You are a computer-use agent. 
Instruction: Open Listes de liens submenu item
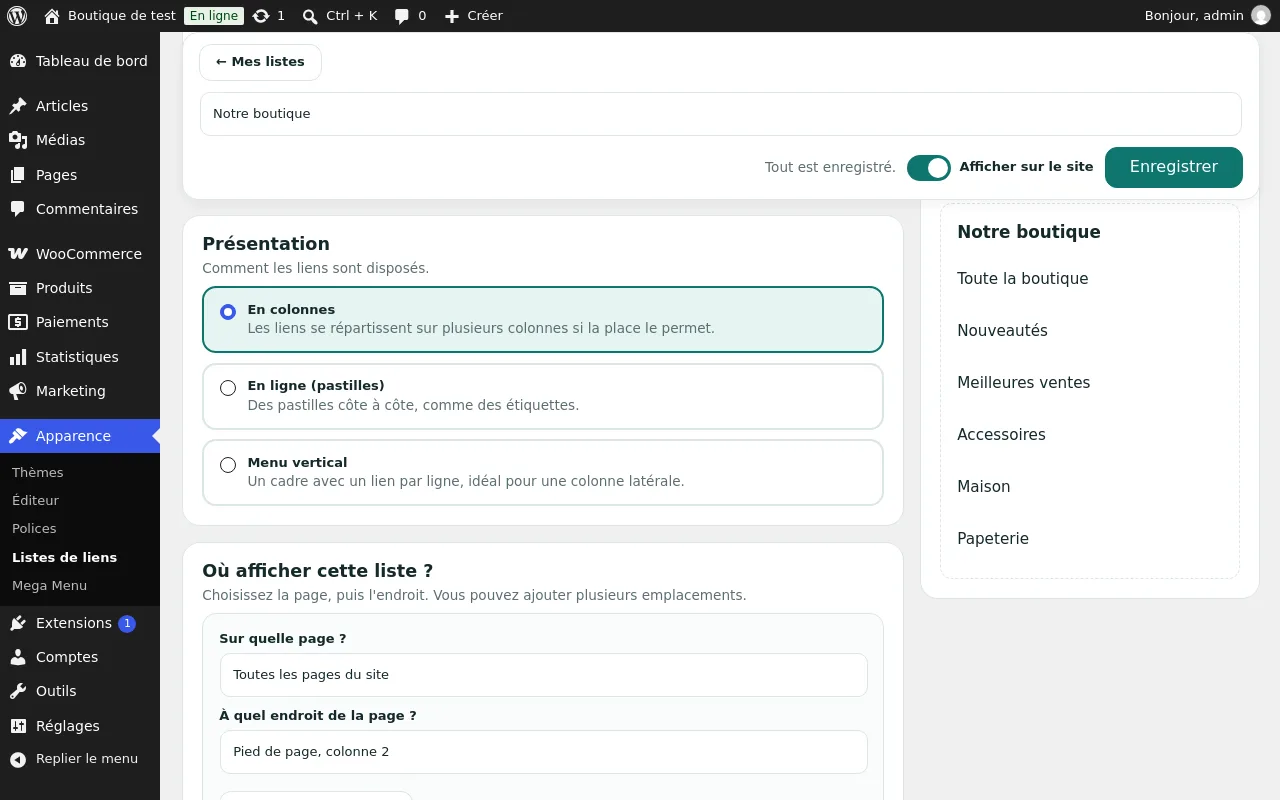pyautogui.click(x=65, y=558)
